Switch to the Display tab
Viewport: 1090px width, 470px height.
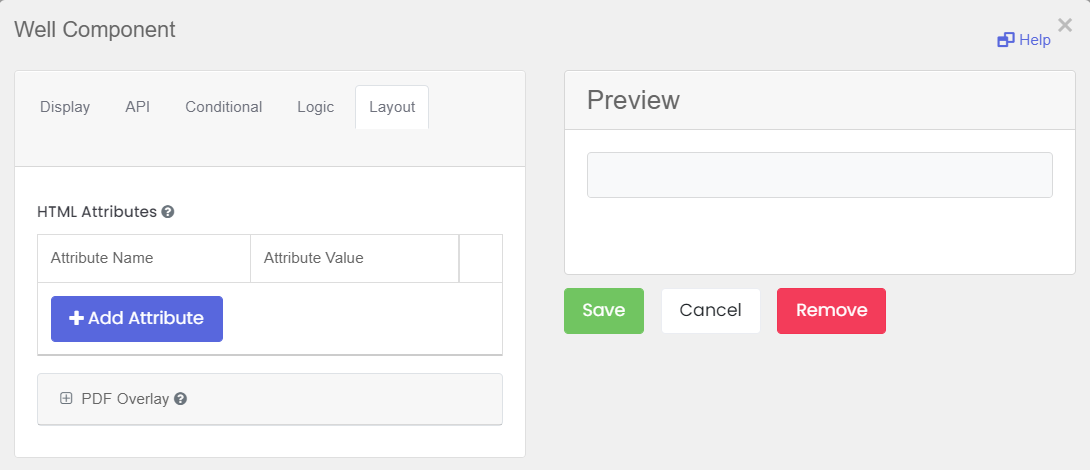[65, 107]
